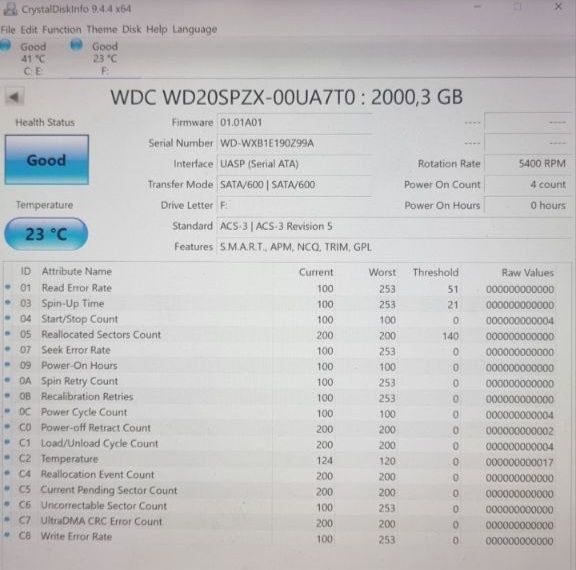Click the status dot for Spin Retry Count
576x570 pixels.
tap(7, 380)
